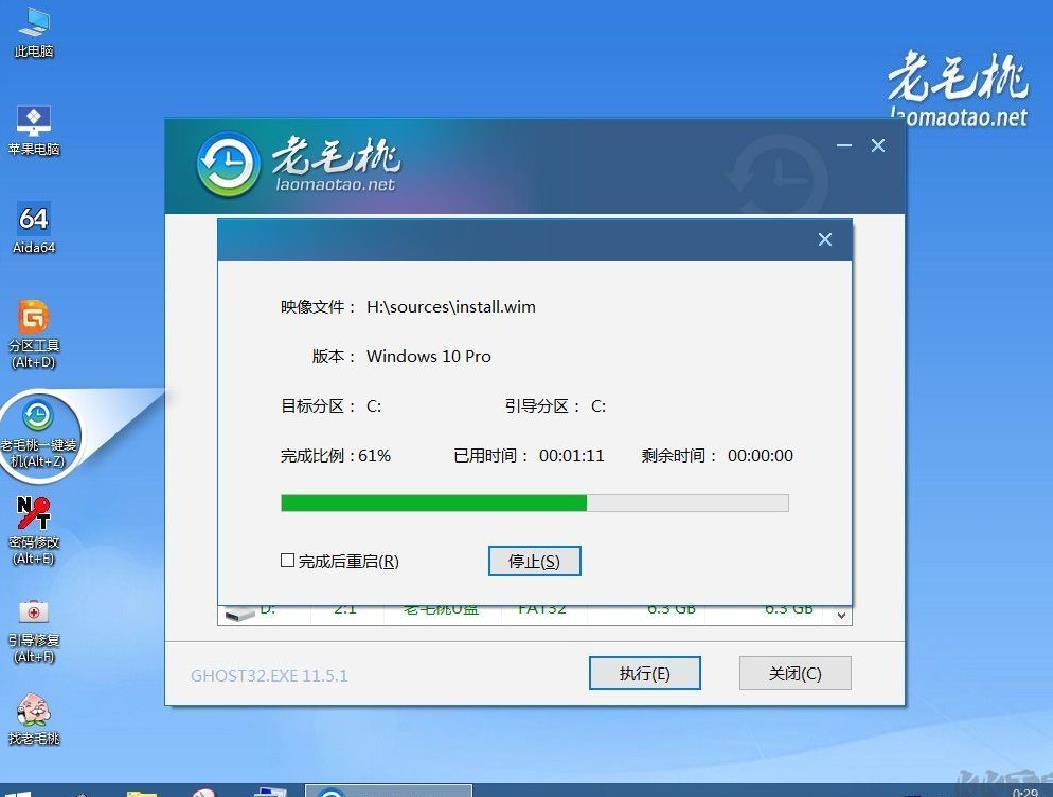
Task: Open the folder icon on the taskbar
Action: tap(142, 793)
